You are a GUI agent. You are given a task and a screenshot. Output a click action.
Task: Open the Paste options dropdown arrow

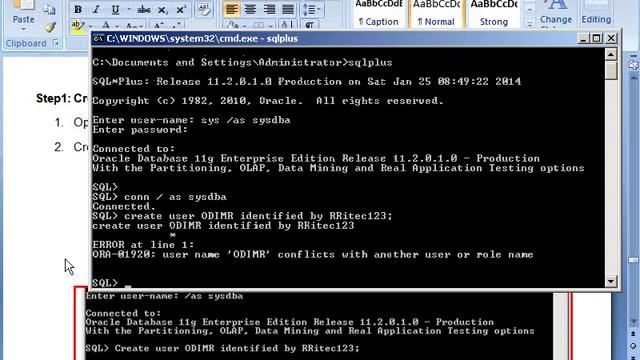coord(23,29)
